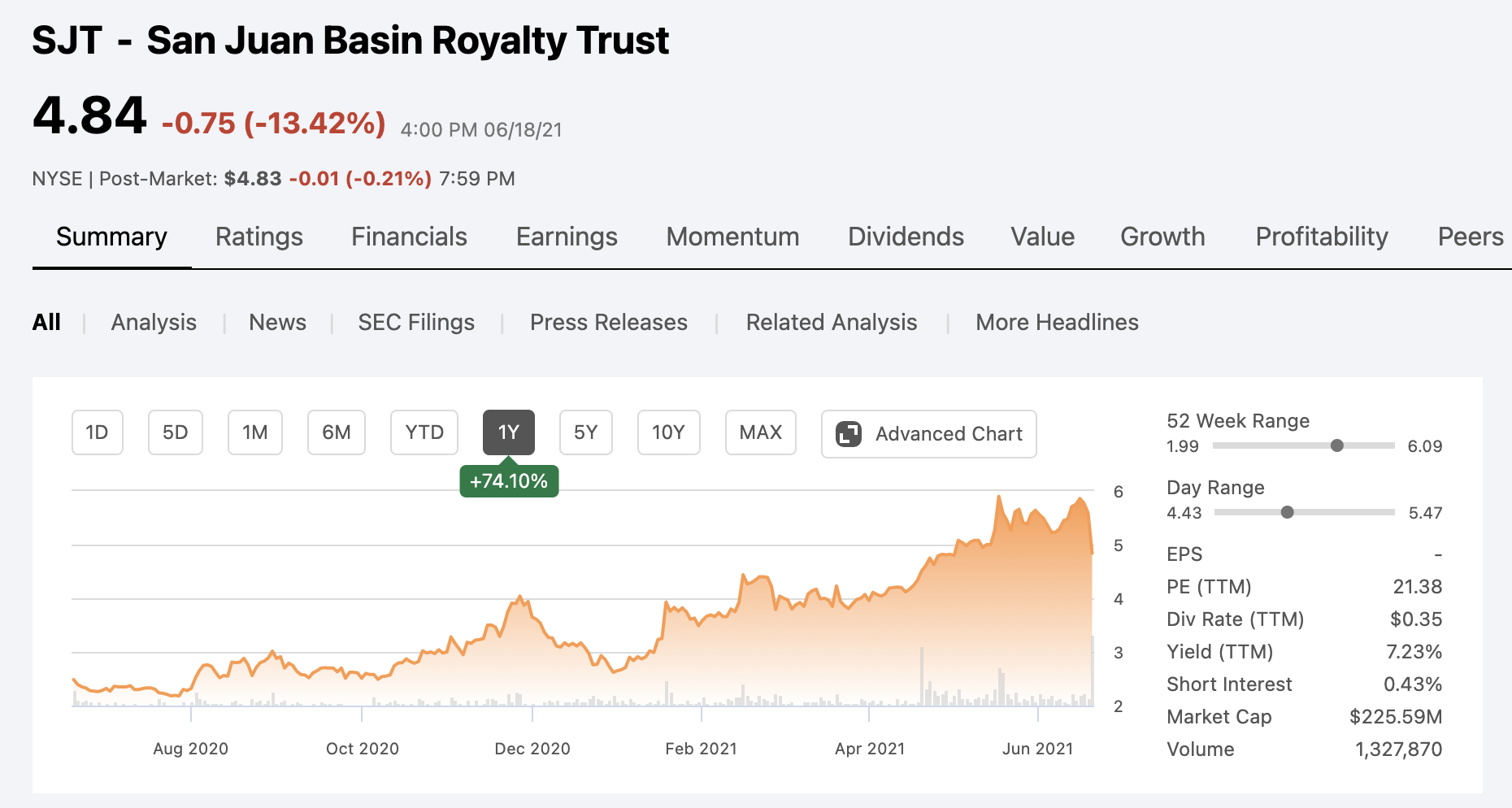Screen dimensions: 1512x808
Task: Open the SEC Filings section
Action: coord(416,322)
